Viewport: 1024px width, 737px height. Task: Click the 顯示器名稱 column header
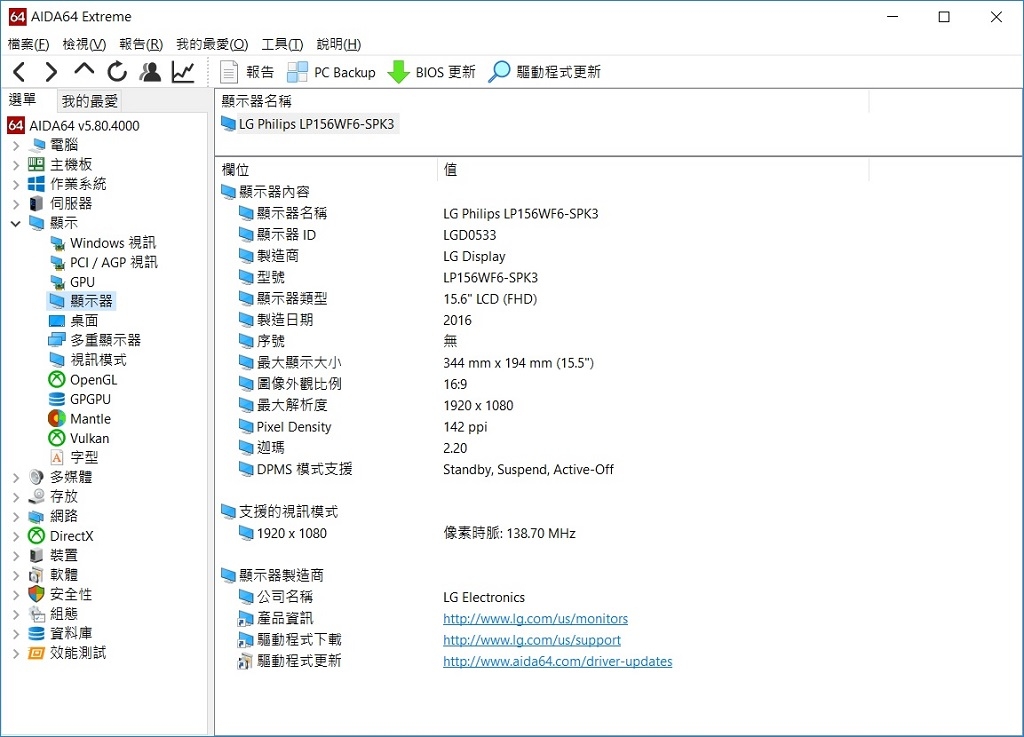pos(542,101)
